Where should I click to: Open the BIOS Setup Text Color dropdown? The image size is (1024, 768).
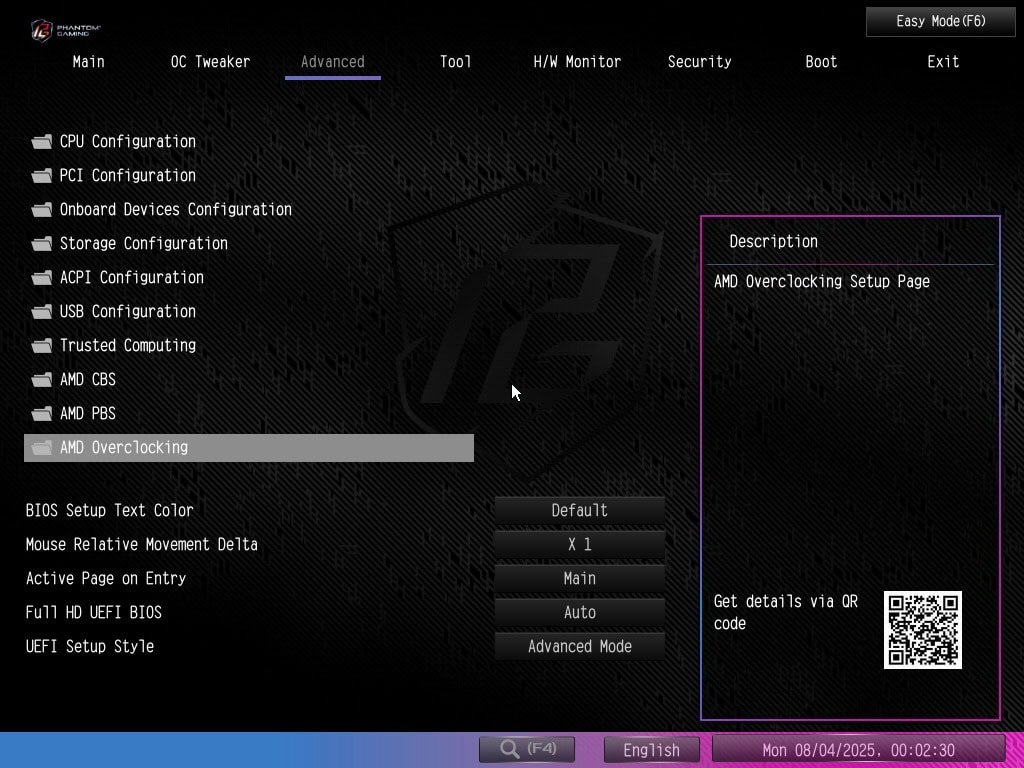tap(579, 510)
